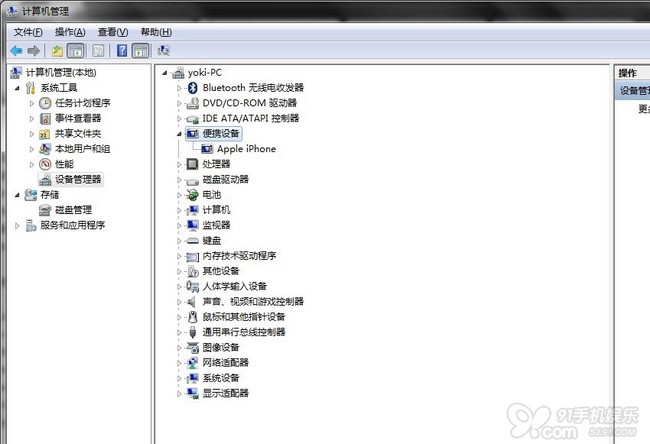The width and height of the screenshot is (650, 444).
Task: Click the 网络适配器 icon
Action: pos(192,363)
